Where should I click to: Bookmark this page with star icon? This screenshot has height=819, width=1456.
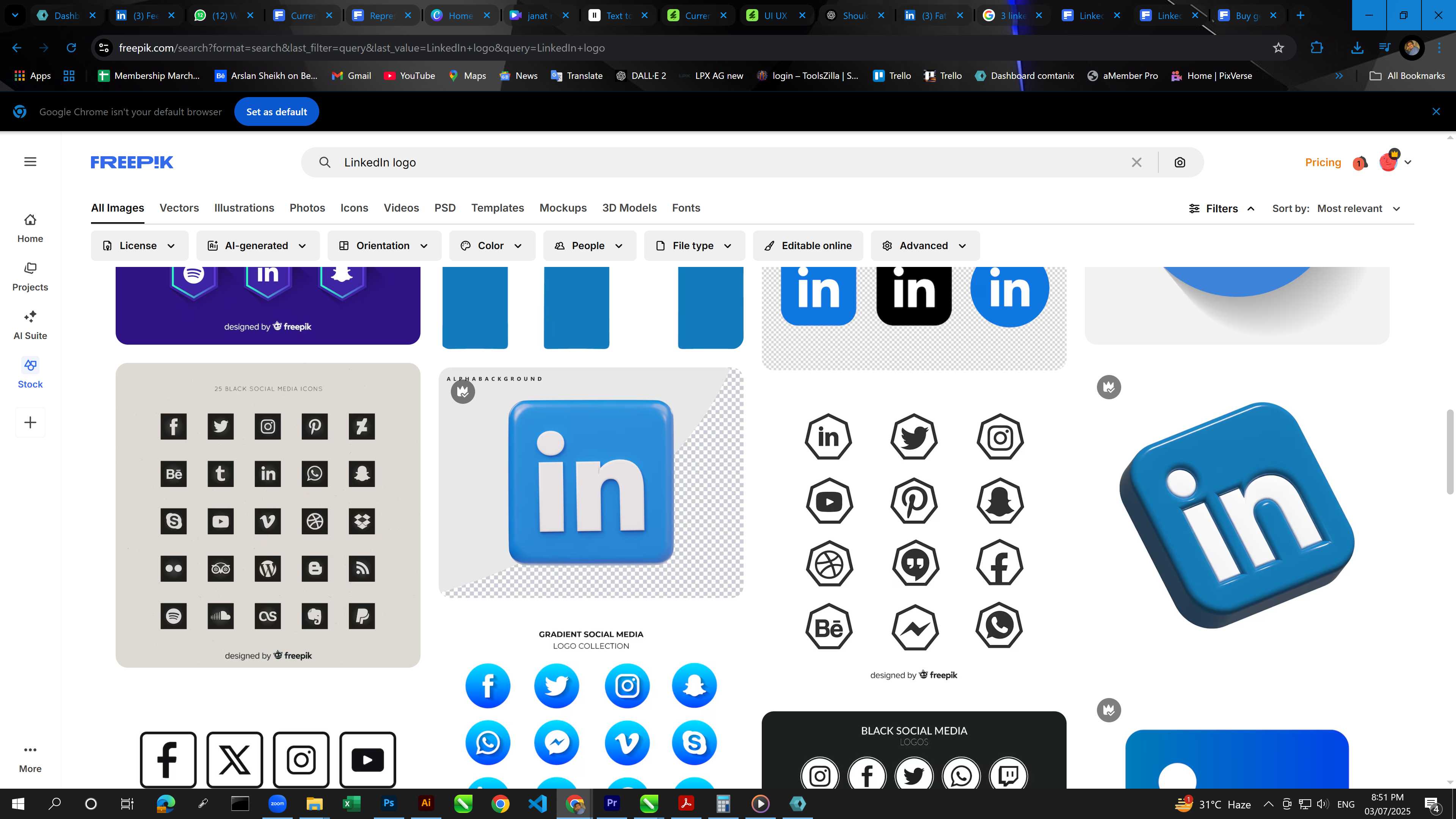[1279, 48]
